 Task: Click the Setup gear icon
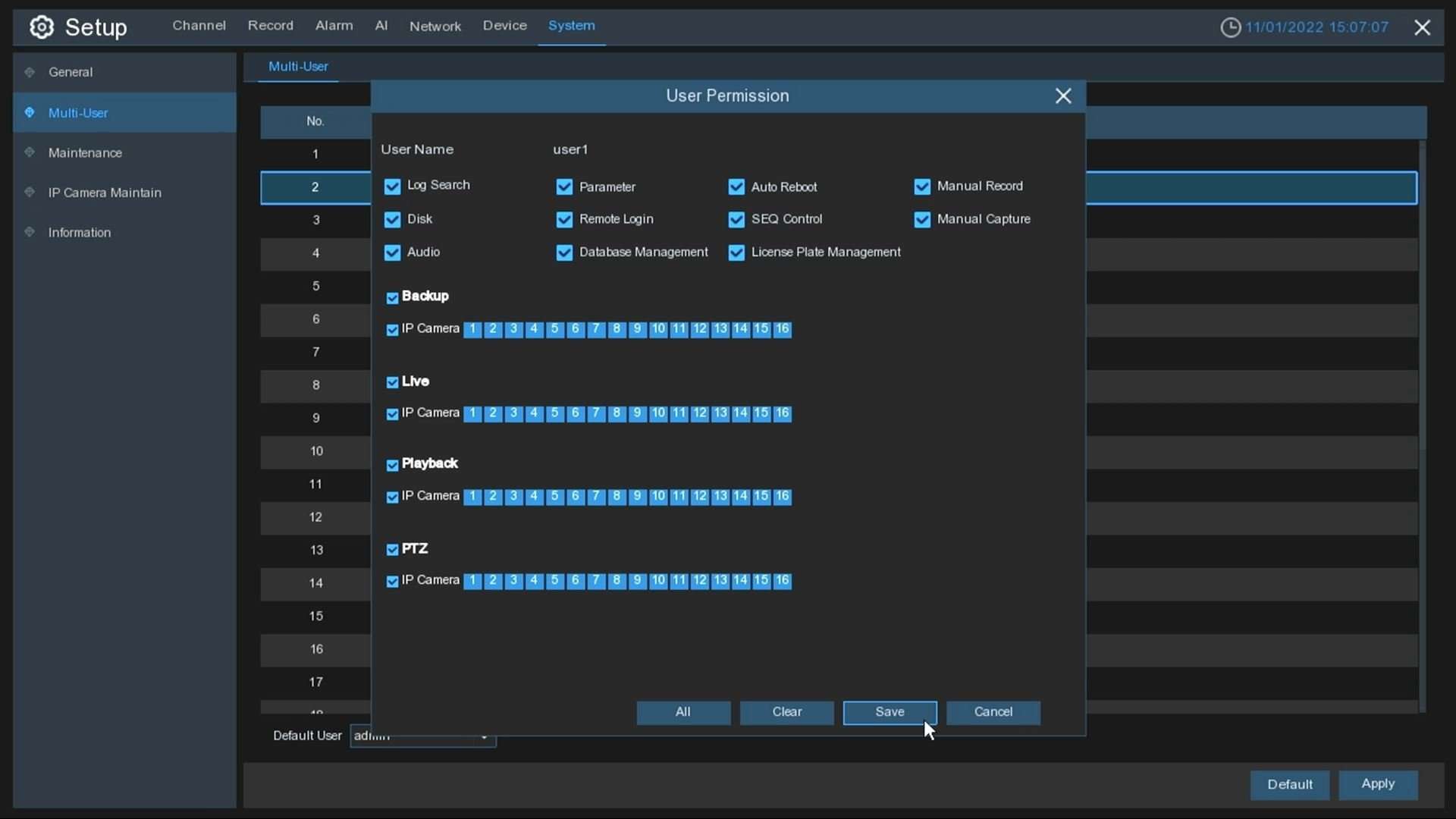tap(42, 27)
